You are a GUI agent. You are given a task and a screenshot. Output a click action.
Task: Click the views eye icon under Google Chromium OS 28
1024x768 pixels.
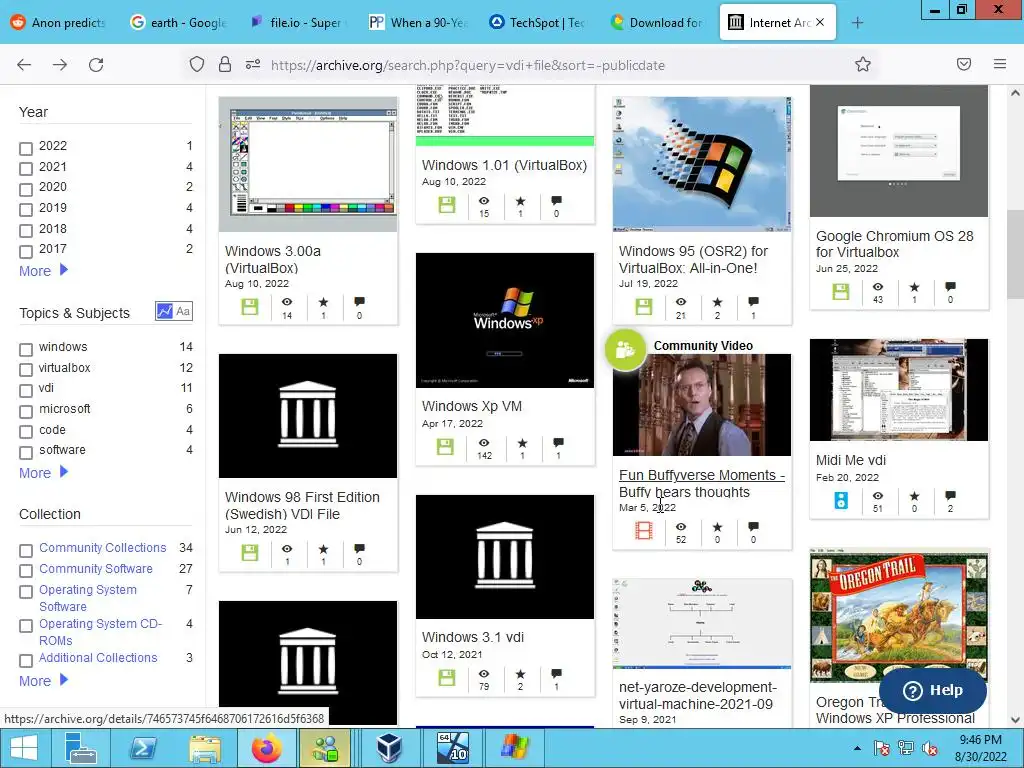pos(878,287)
